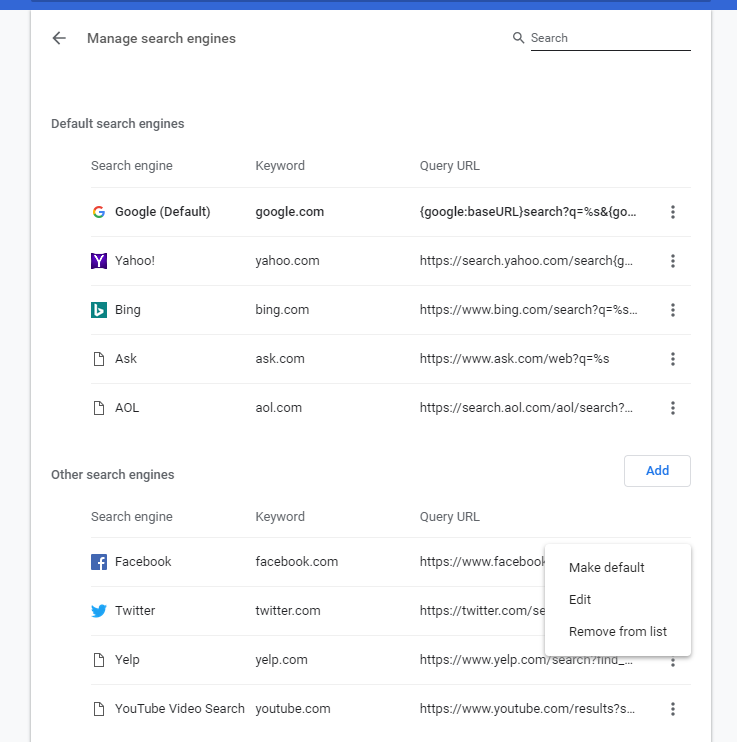The height and width of the screenshot is (742, 737).
Task: Click the Yahoo! purple logo icon
Action: coord(98,261)
